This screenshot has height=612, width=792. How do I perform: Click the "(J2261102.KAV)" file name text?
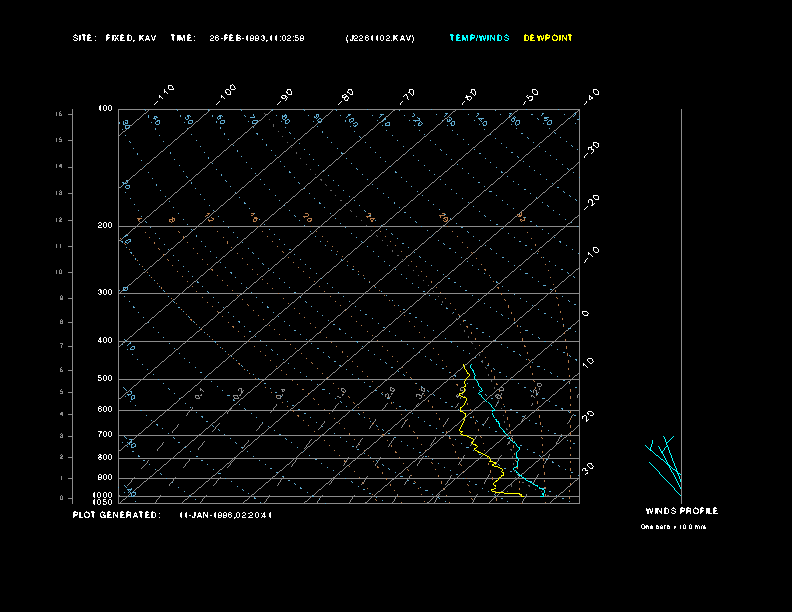(x=380, y=38)
